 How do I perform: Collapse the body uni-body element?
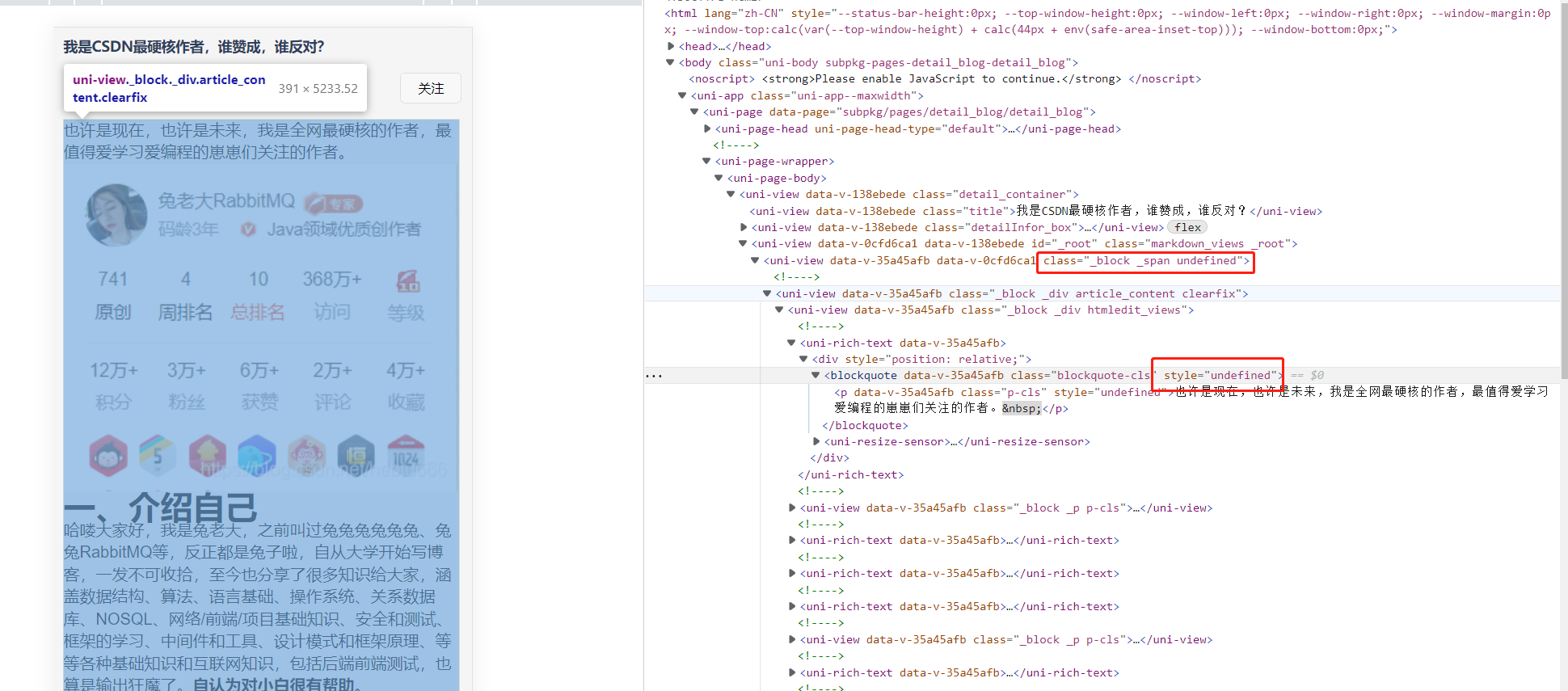click(671, 62)
